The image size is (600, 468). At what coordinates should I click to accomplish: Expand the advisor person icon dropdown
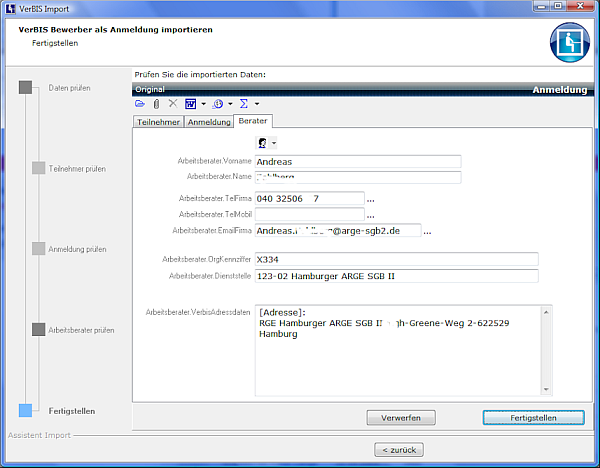(x=273, y=143)
